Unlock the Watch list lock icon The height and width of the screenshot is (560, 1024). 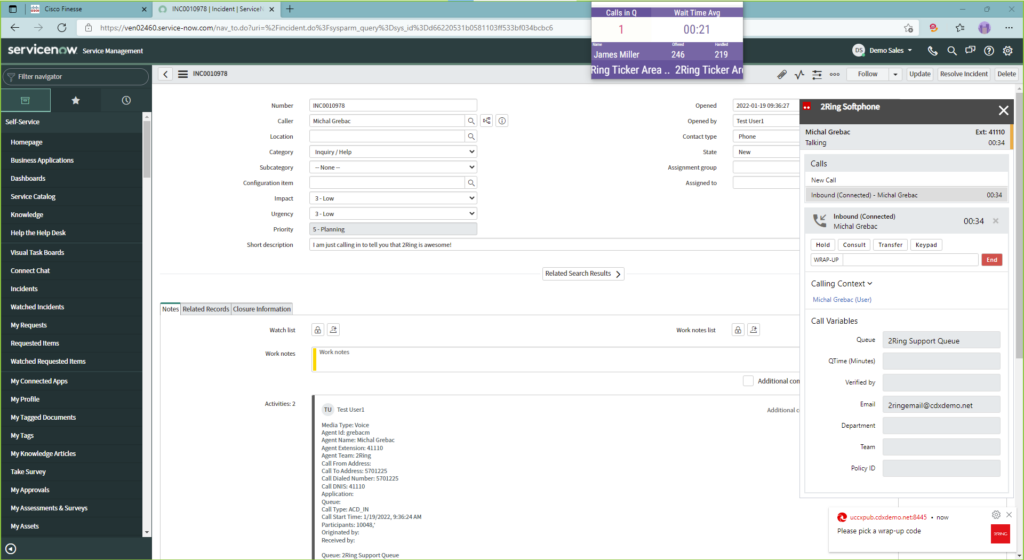click(x=317, y=330)
